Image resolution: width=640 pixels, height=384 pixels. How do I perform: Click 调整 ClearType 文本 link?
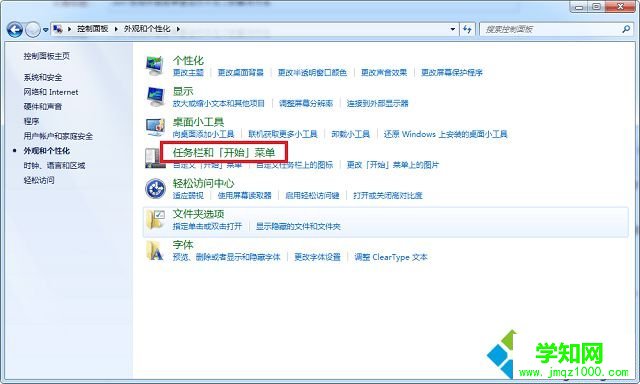(391, 257)
